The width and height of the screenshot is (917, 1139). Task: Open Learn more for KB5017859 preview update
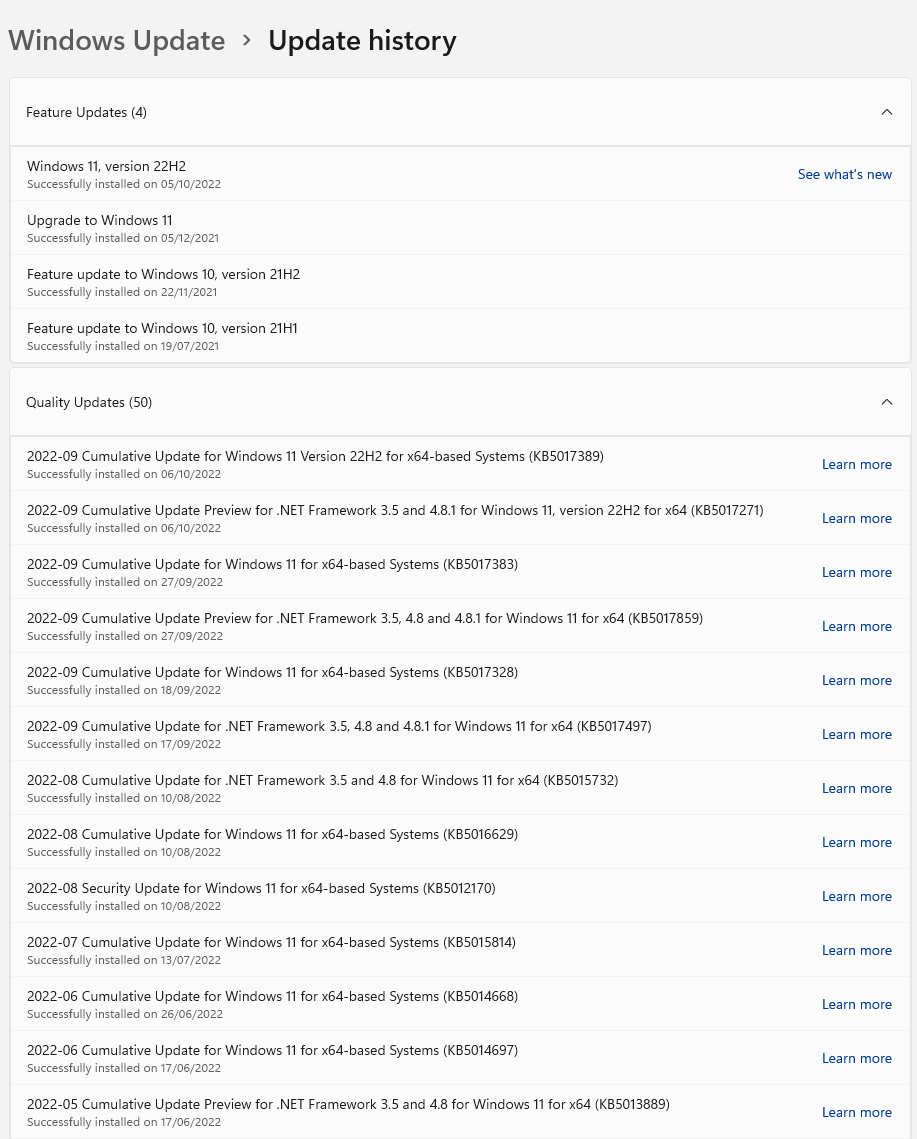tap(856, 625)
